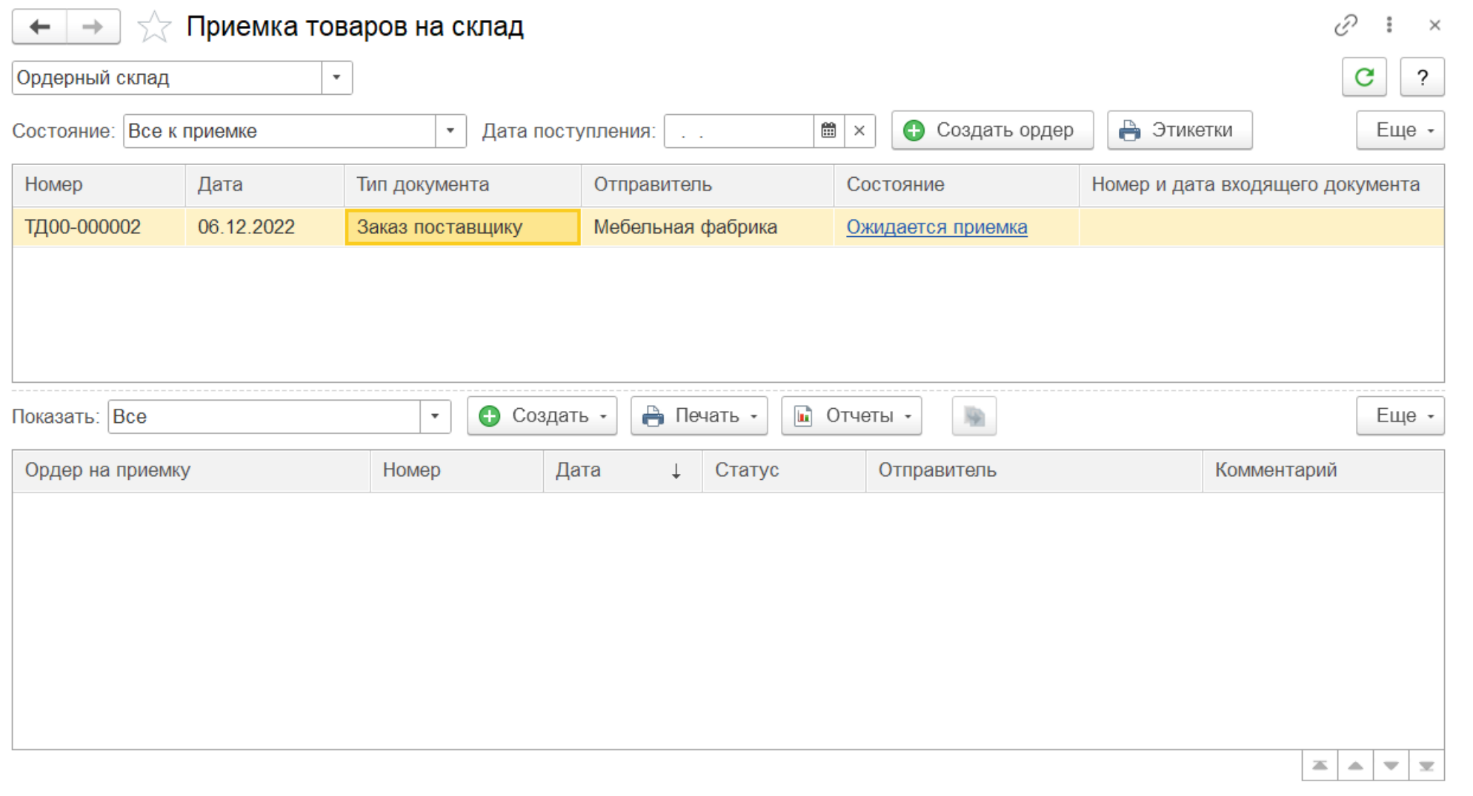Open calendar picker for arrival date
1473x796 pixels.
point(828,130)
